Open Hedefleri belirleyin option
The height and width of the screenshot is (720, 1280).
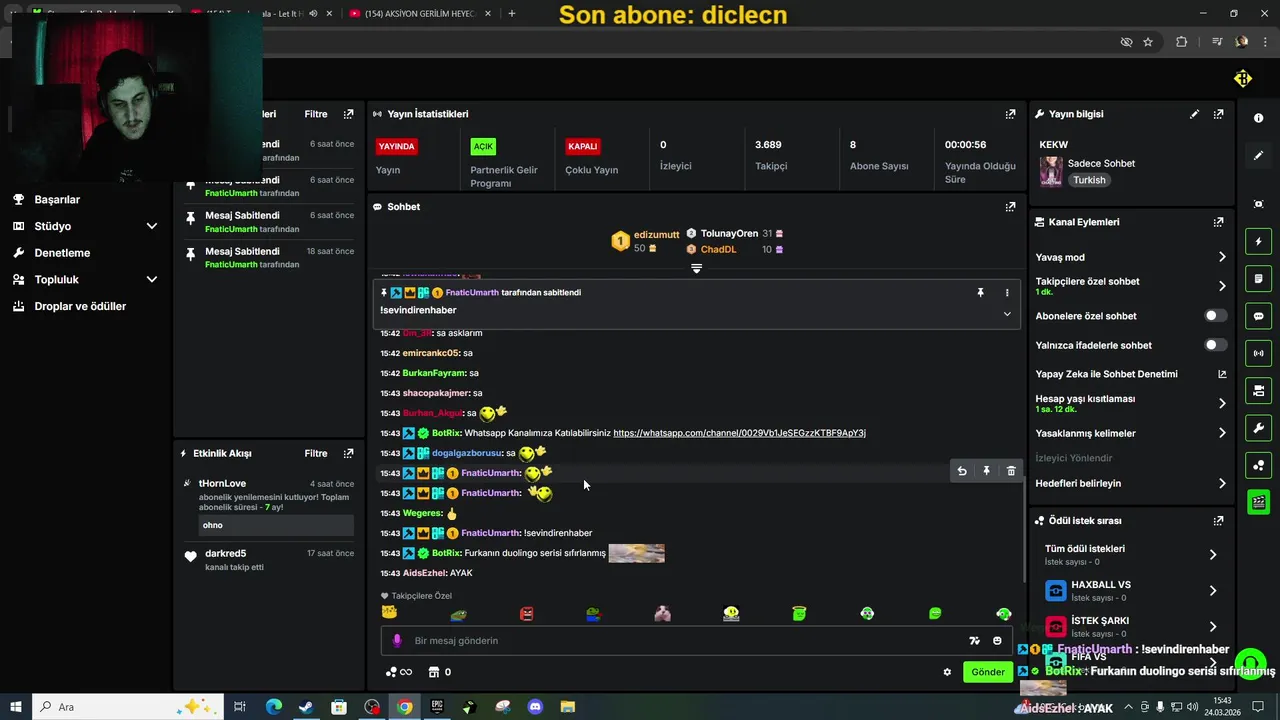(x=1131, y=483)
